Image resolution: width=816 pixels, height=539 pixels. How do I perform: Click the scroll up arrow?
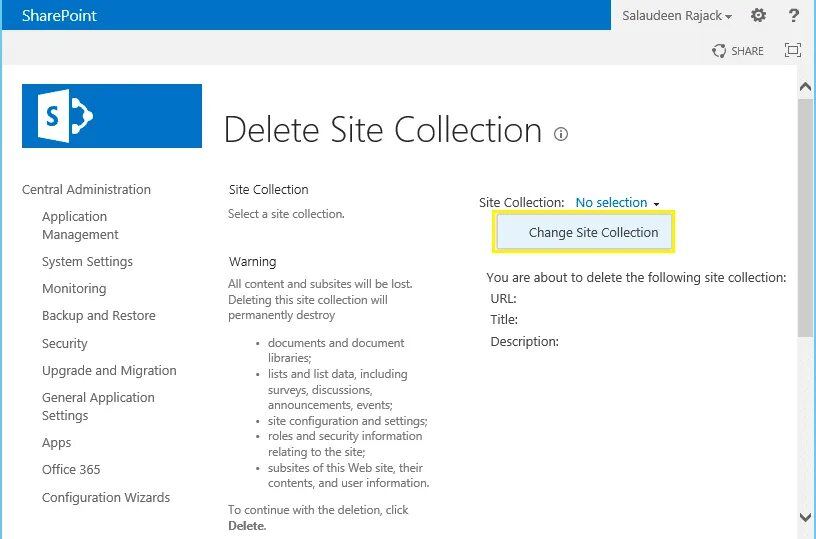805,87
